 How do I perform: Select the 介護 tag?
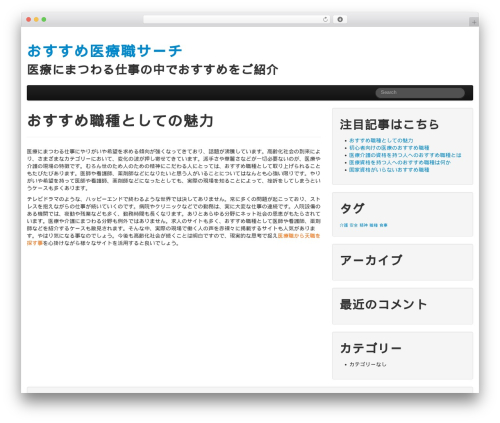[x=344, y=225]
